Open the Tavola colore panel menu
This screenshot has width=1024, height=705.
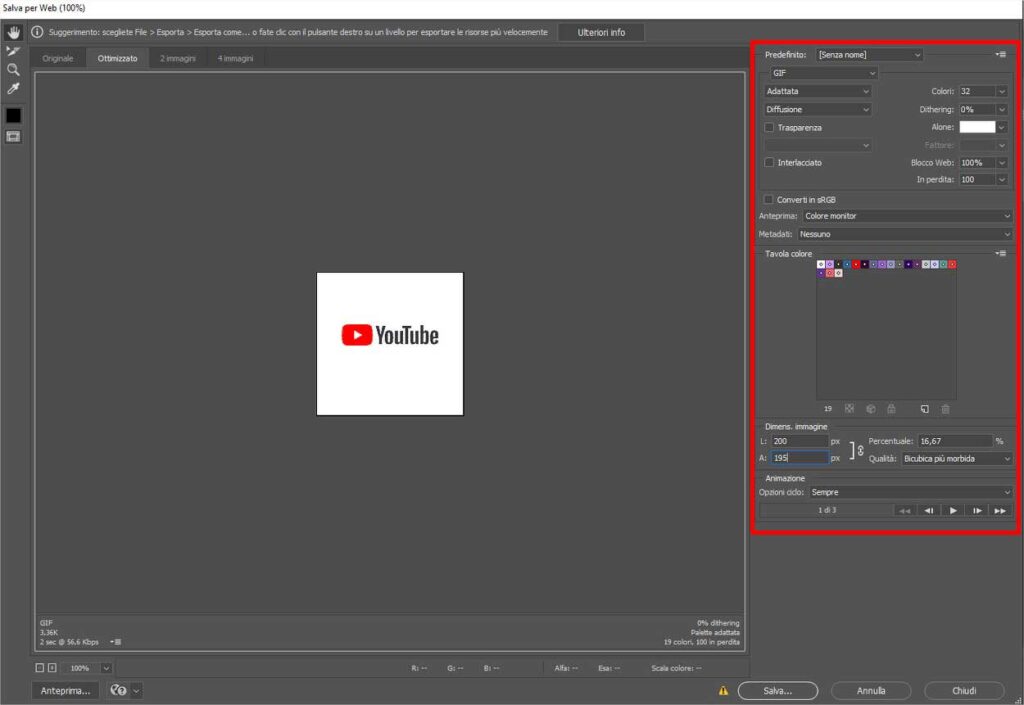1000,253
